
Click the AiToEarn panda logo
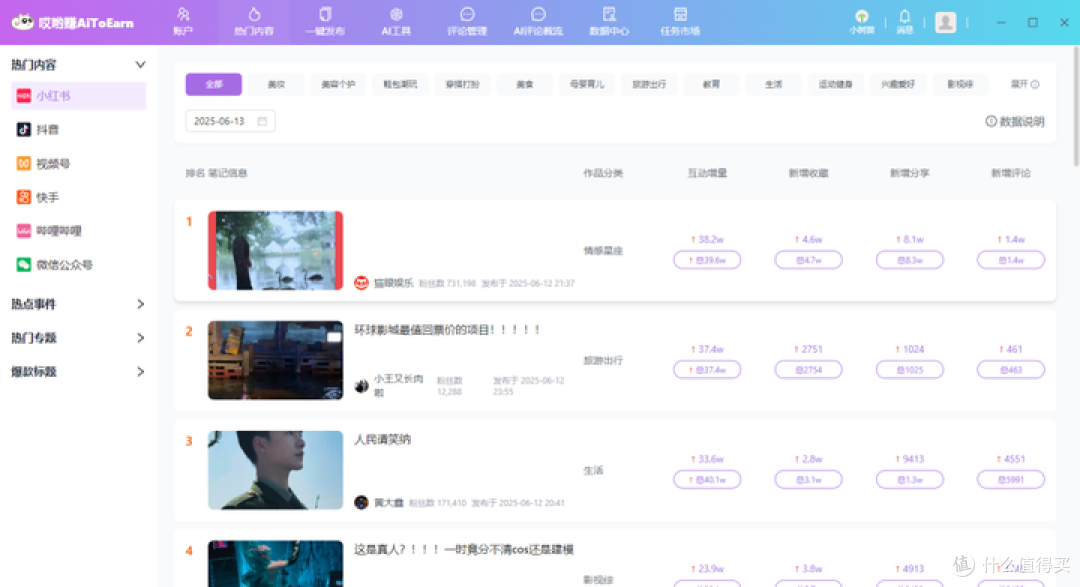click(23, 22)
